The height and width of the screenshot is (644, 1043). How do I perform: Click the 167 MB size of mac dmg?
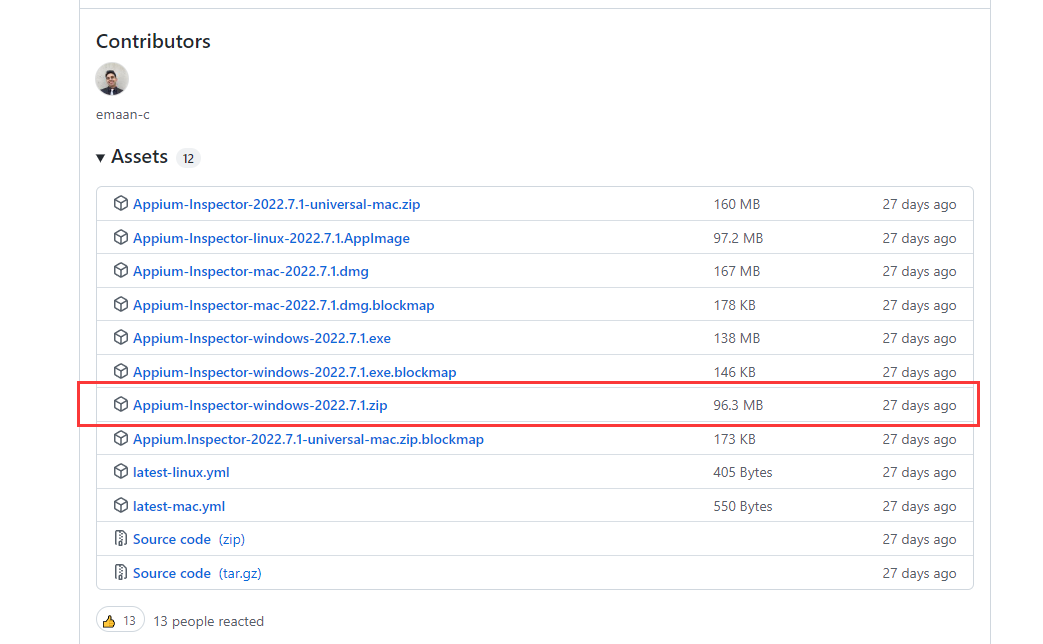(736, 271)
